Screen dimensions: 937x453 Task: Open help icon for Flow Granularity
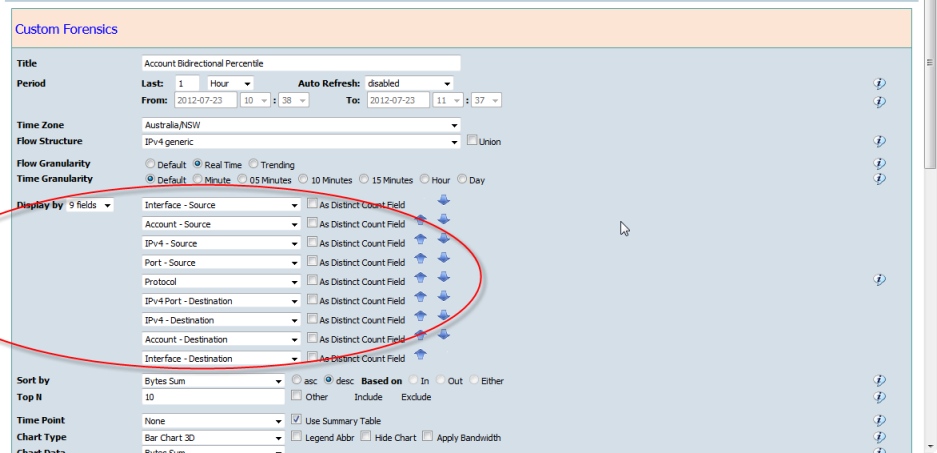click(879, 163)
